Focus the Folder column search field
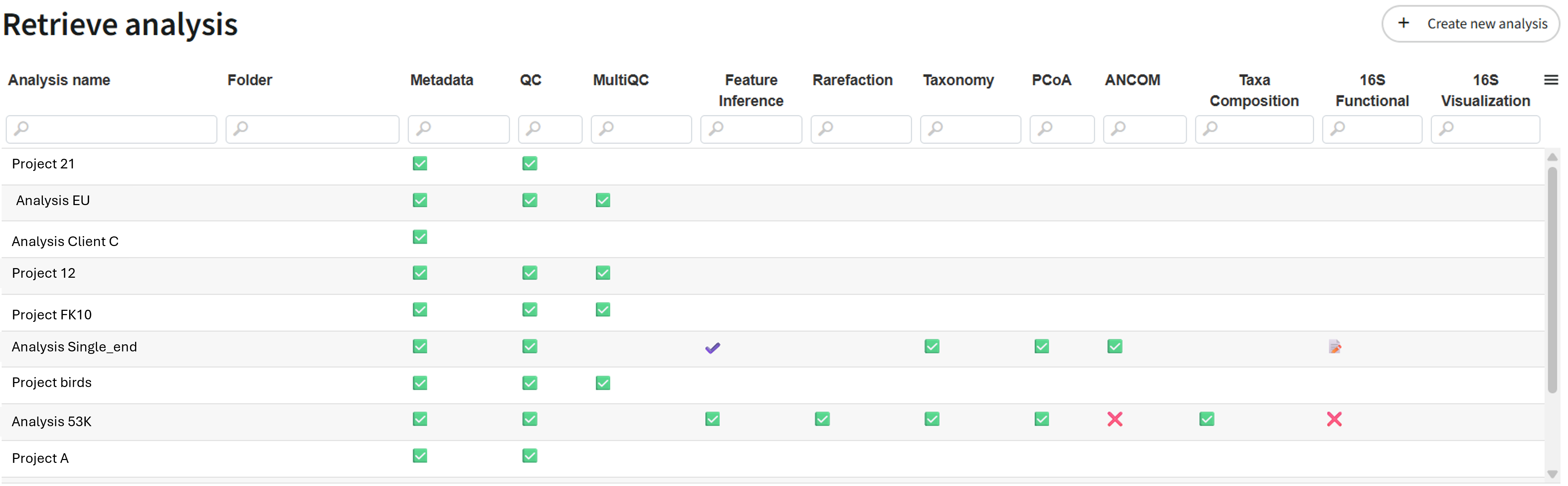Viewport: 1568px width, 486px height. click(312, 129)
